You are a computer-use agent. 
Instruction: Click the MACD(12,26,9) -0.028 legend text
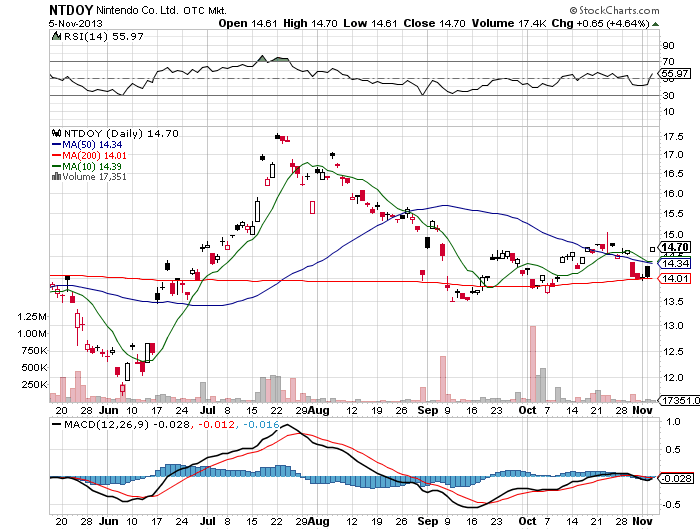(x=127, y=424)
